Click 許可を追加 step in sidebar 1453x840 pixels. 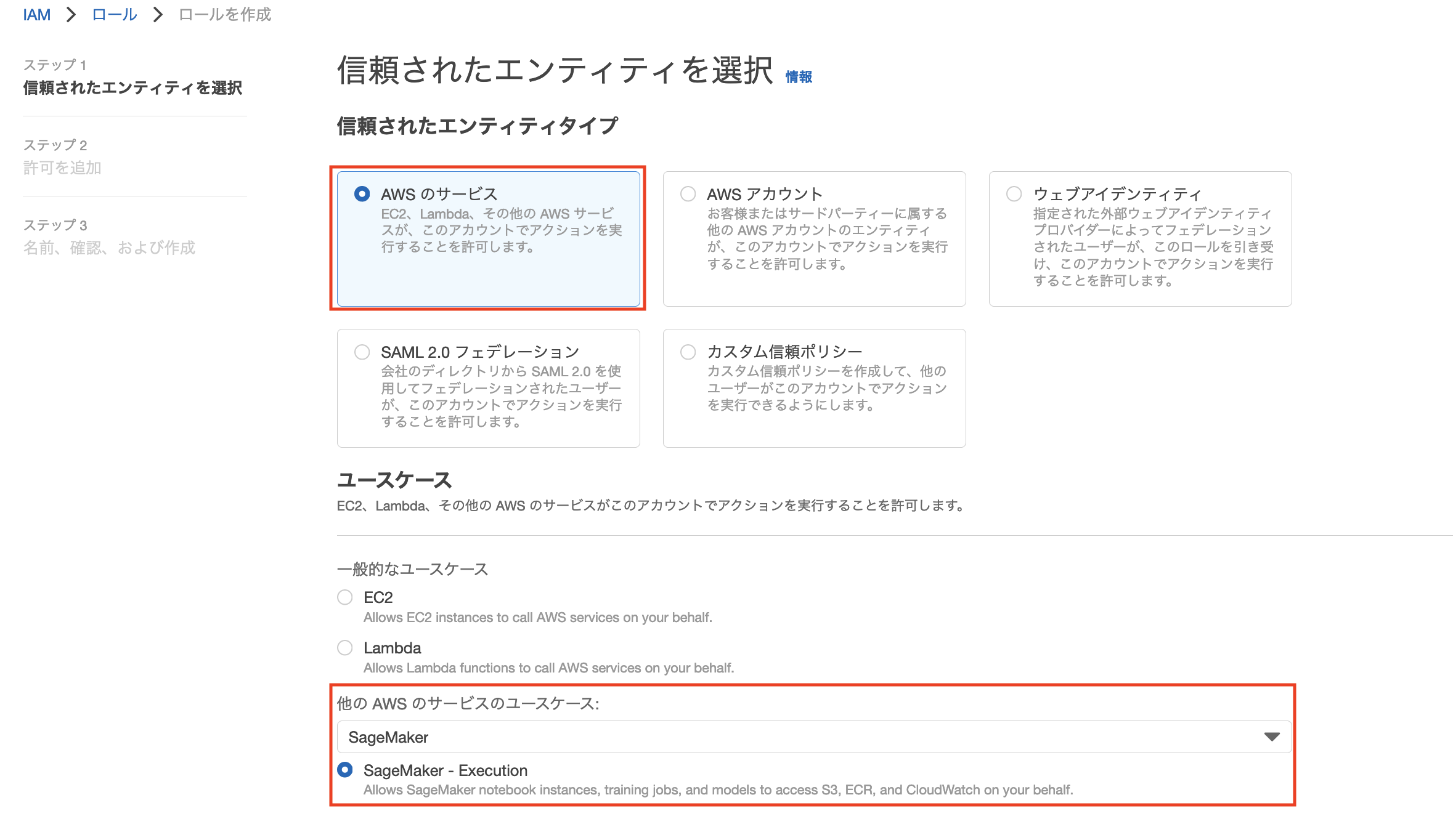point(62,168)
